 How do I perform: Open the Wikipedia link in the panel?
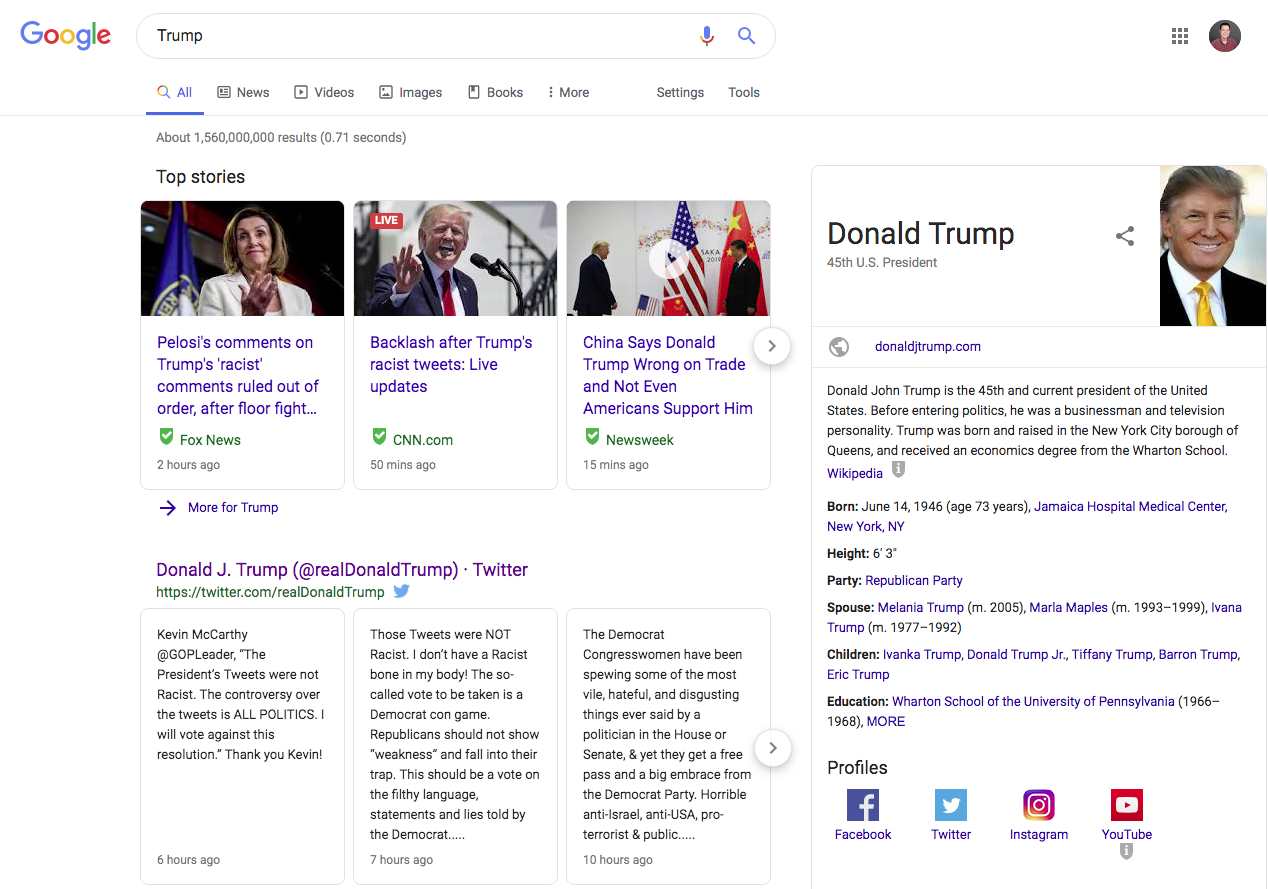[854, 472]
